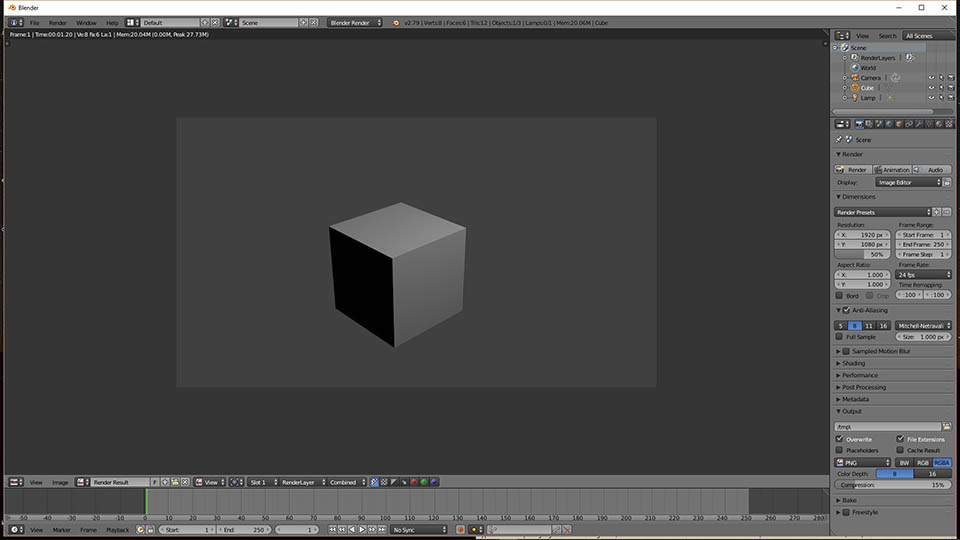The height and width of the screenshot is (540, 960).
Task: Open the Render properties tab icon
Action: (859, 124)
